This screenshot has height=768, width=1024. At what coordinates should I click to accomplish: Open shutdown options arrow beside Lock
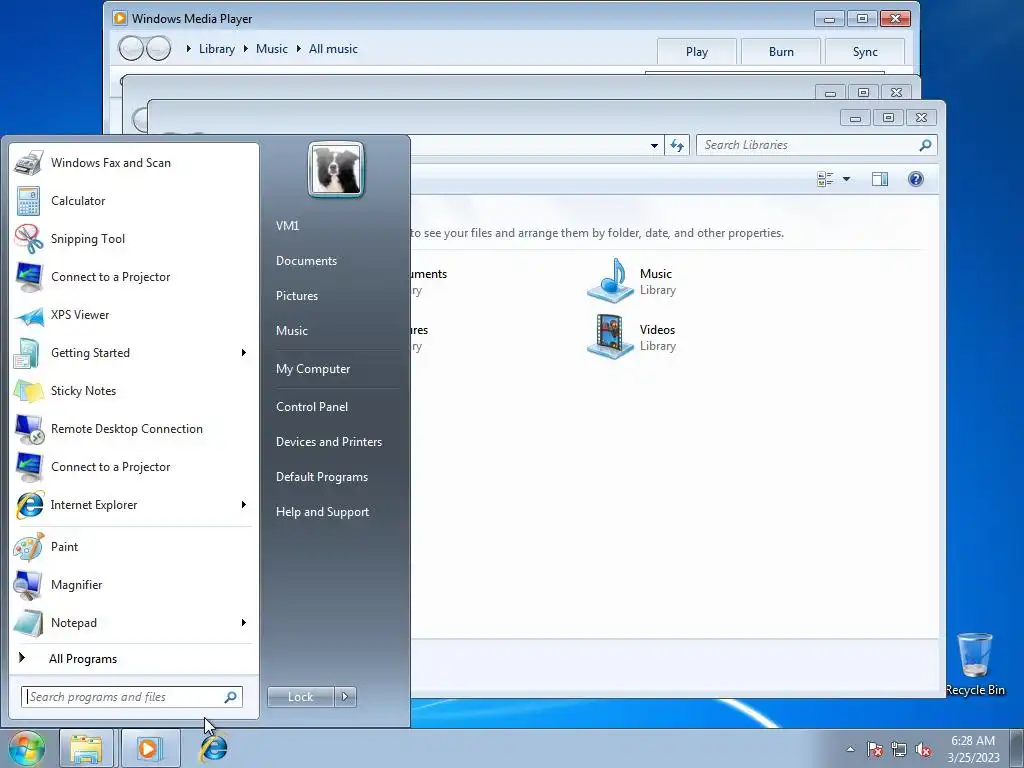click(x=345, y=697)
